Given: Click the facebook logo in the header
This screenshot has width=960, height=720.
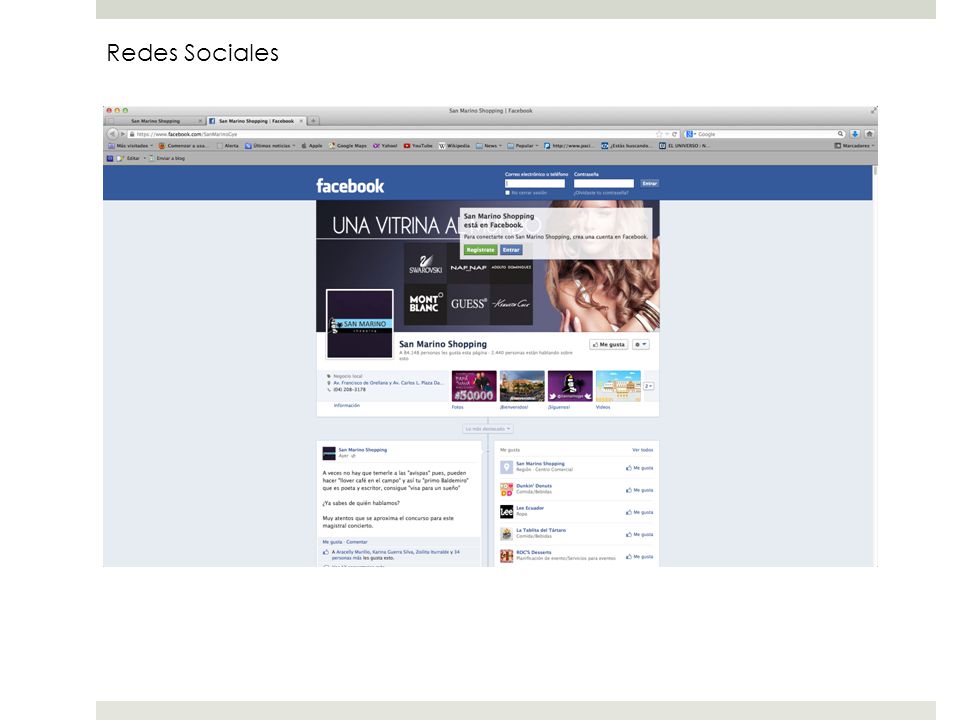Looking at the screenshot, I should [350, 186].
